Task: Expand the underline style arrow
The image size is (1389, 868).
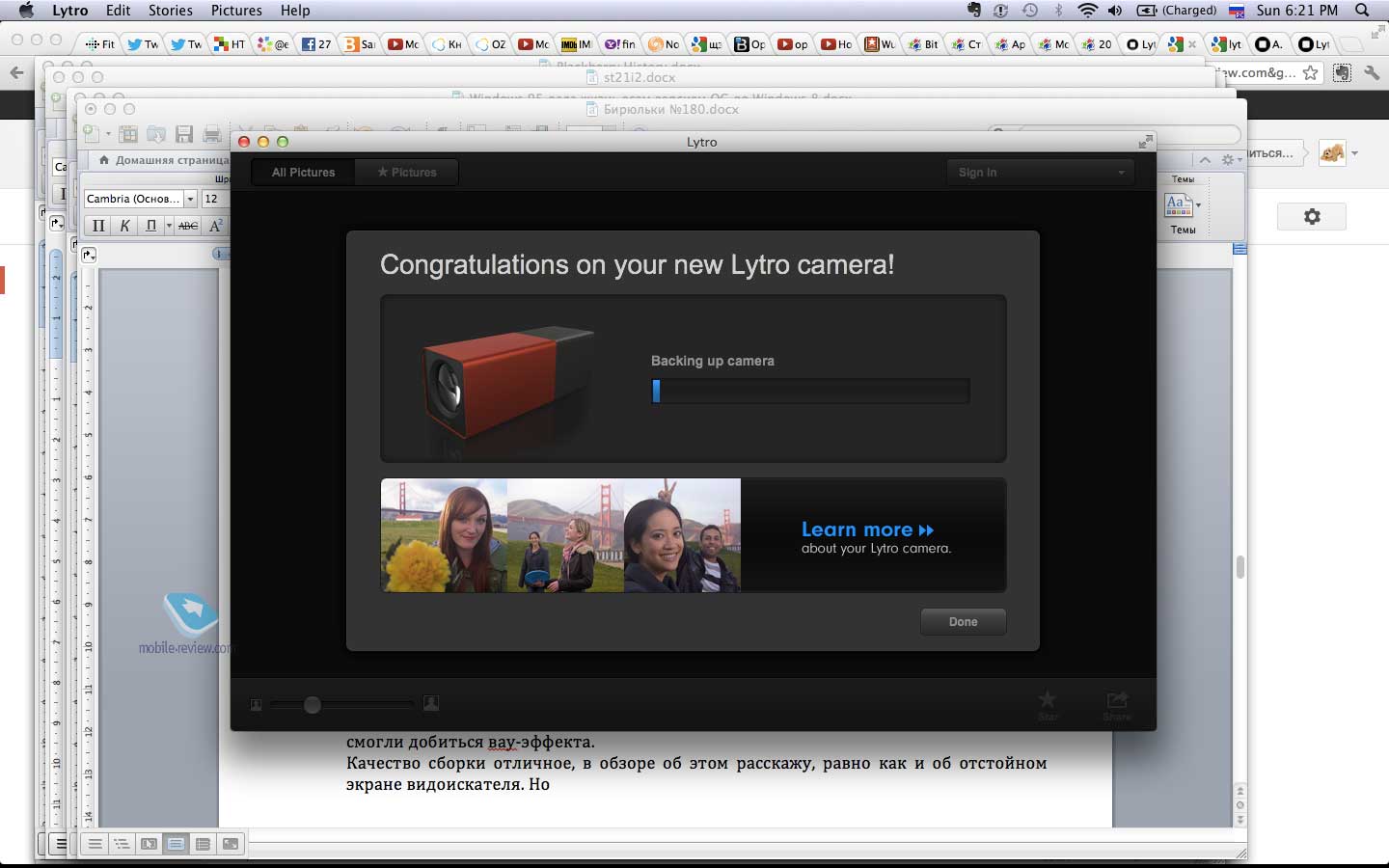Action: 169,226
